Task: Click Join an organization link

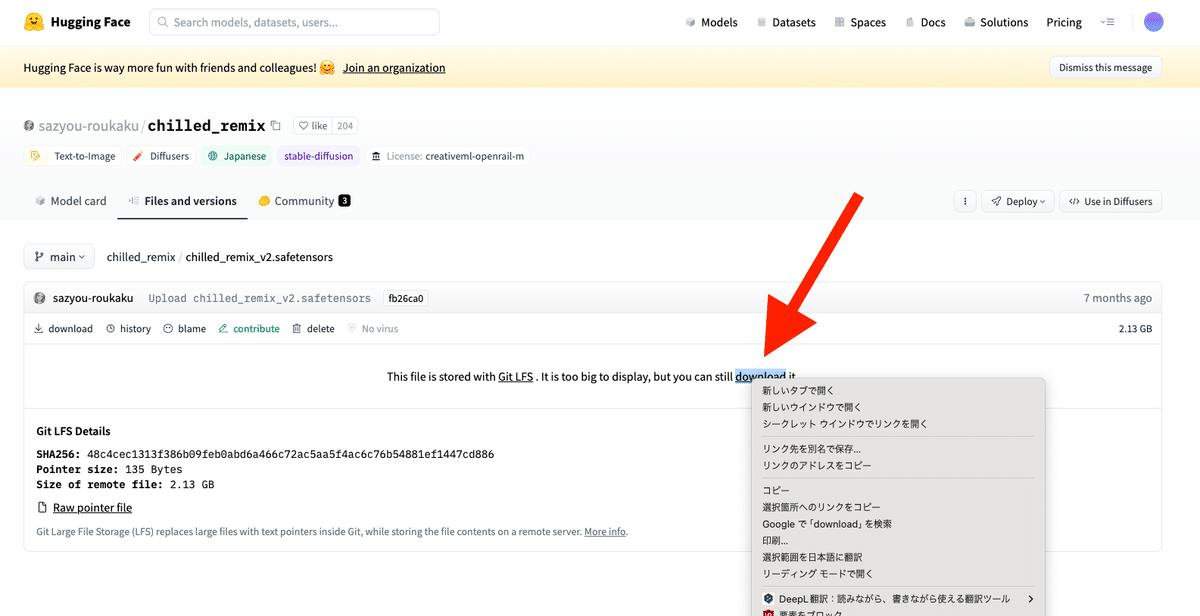Action: tap(394, 68)
